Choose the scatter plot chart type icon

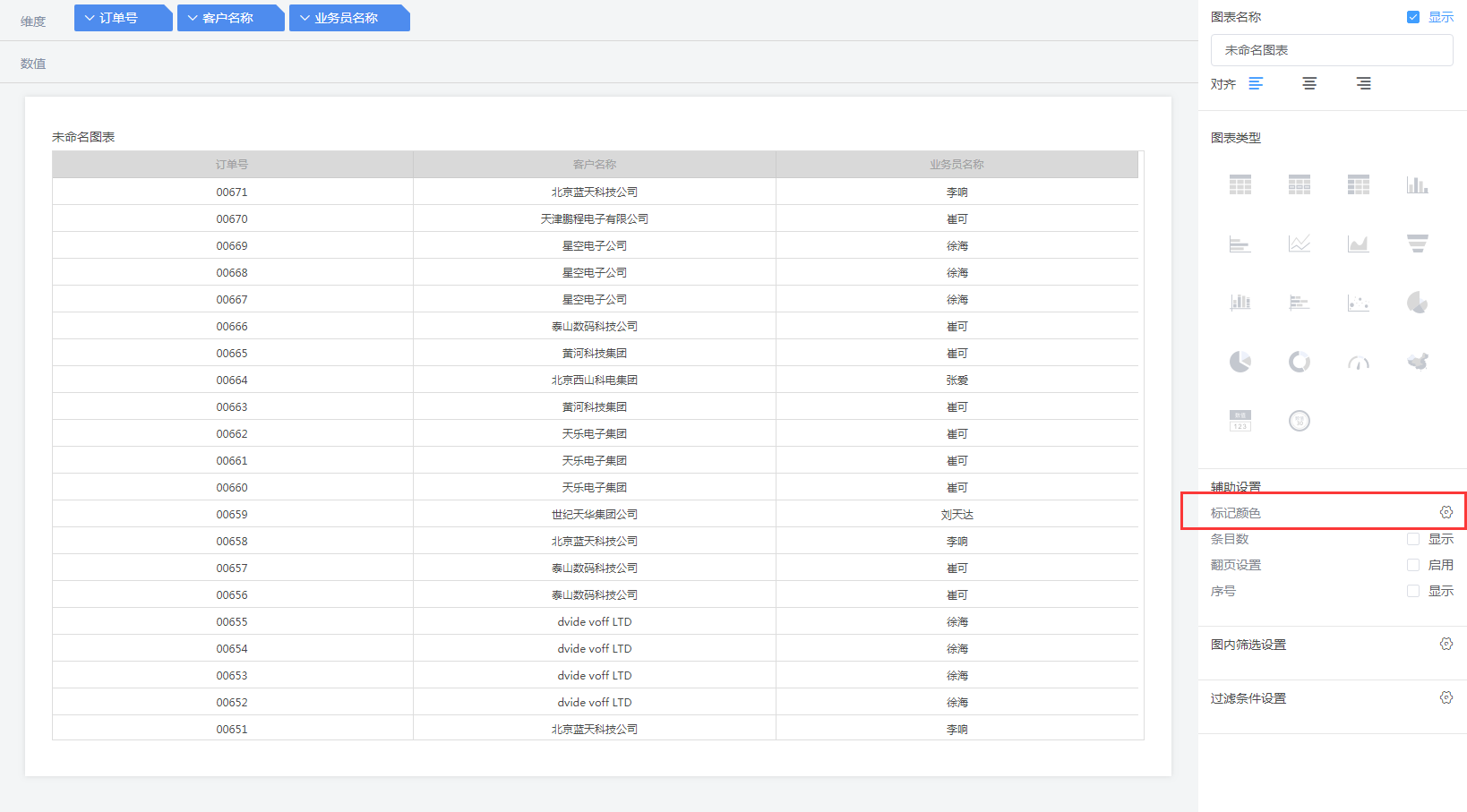coord(1358,303)
